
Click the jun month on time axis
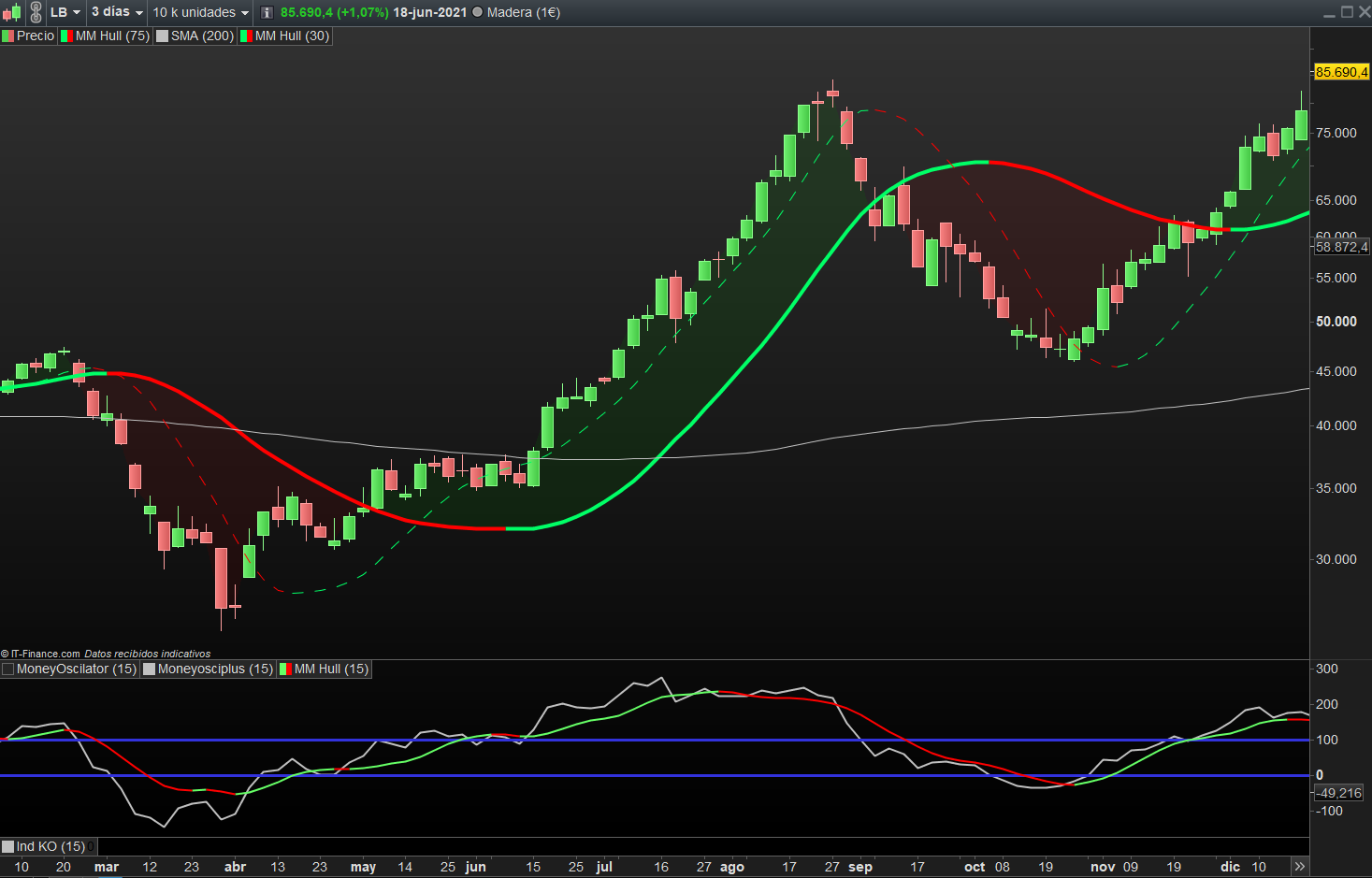coord(476,867)
